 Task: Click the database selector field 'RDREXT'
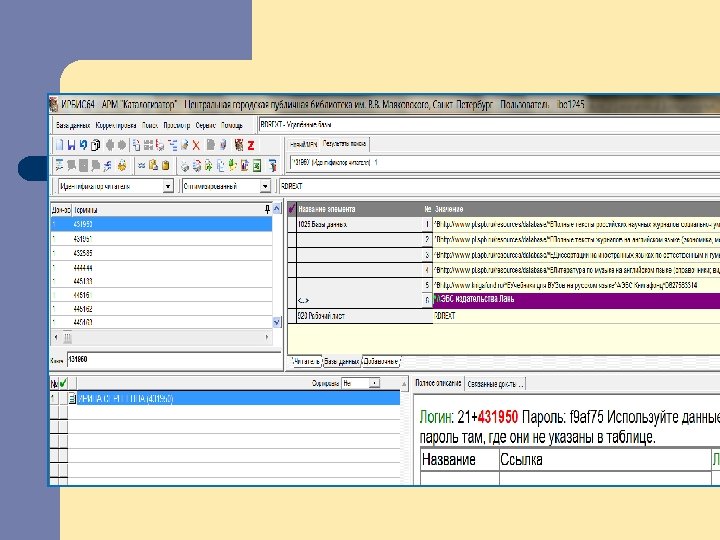coord(489,124)
